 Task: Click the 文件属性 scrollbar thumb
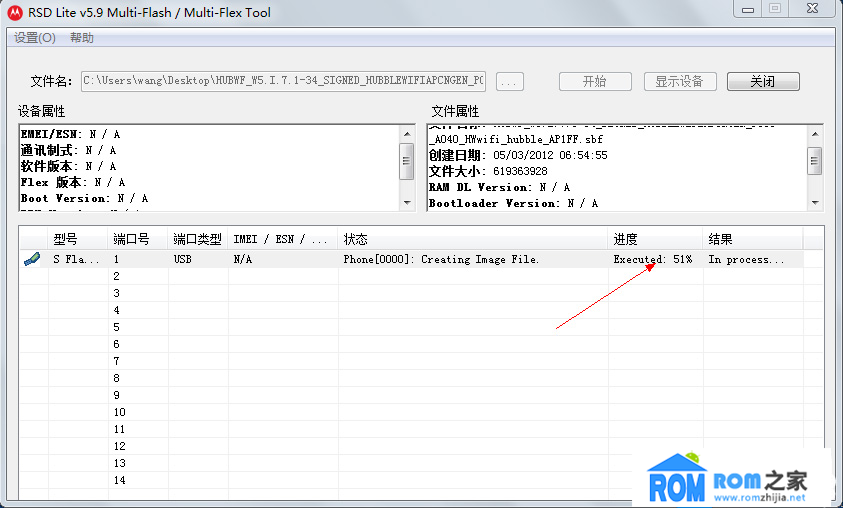coord(815,161)
